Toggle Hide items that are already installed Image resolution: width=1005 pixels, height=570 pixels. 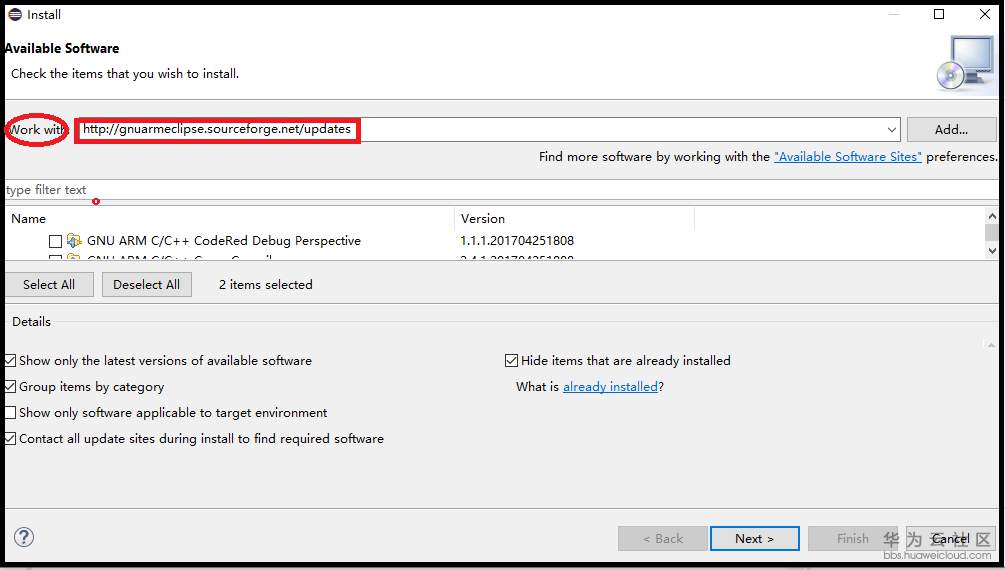511,361
